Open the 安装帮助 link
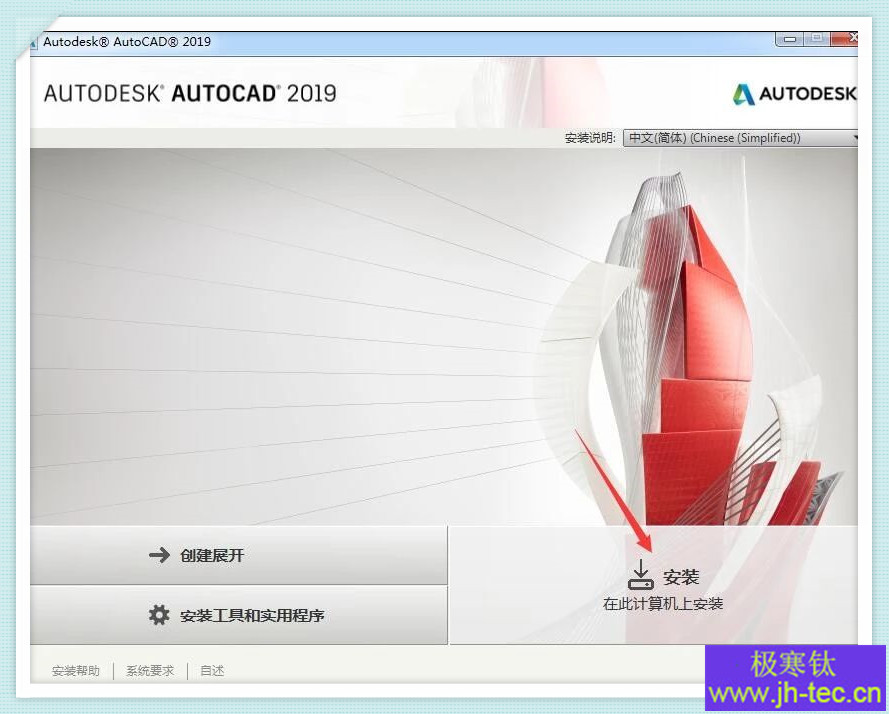Viewport: 889px width, 714px height. point(75,671)
